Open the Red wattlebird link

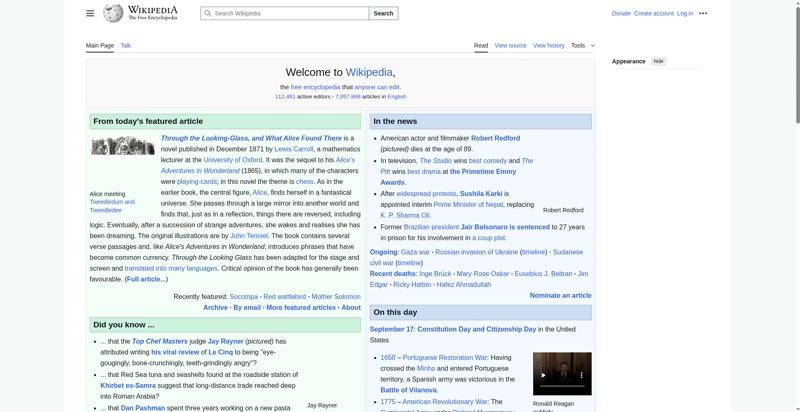(x=285, y=296)
